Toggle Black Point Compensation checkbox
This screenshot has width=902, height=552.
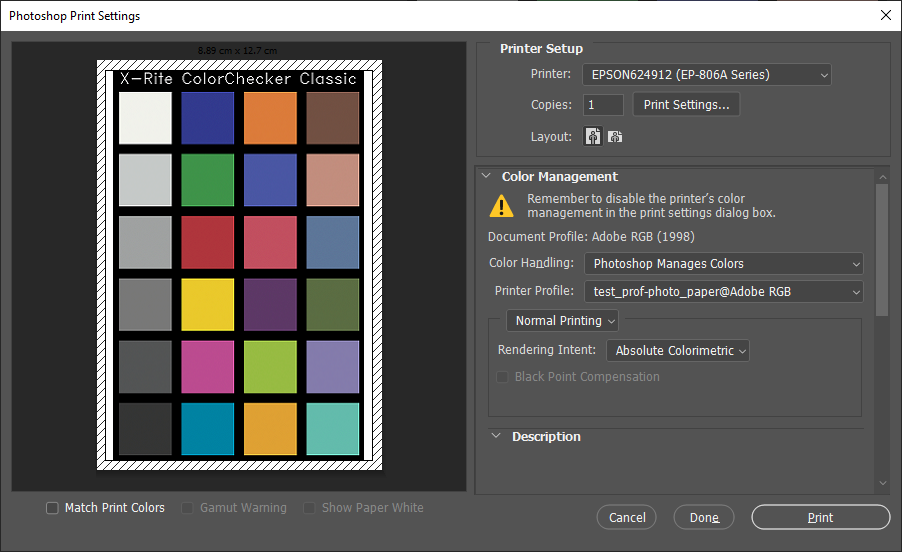[x=502, y=377]
